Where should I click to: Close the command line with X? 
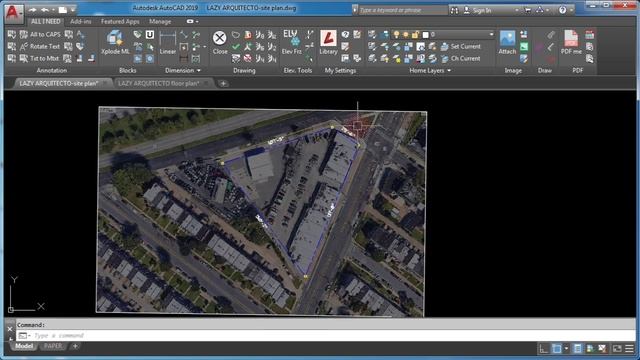[x=10, y=329]
